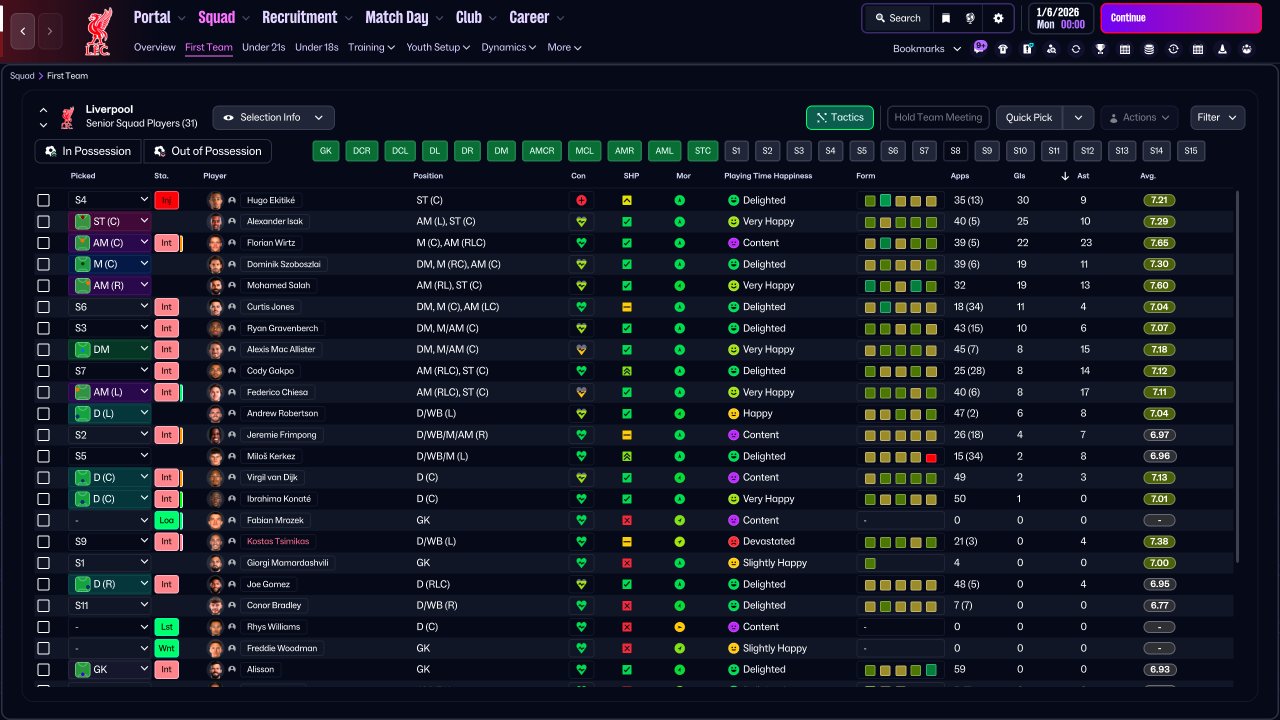1280x720 pixels.
Task: Open the Quick Pick dropdown arrow
Action: [x=1078, y=117]
